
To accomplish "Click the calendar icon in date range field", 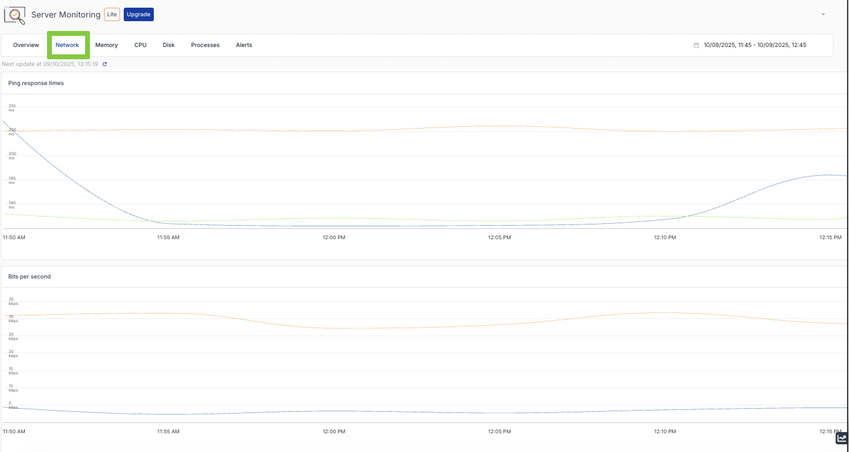I will tap(696, 45).
